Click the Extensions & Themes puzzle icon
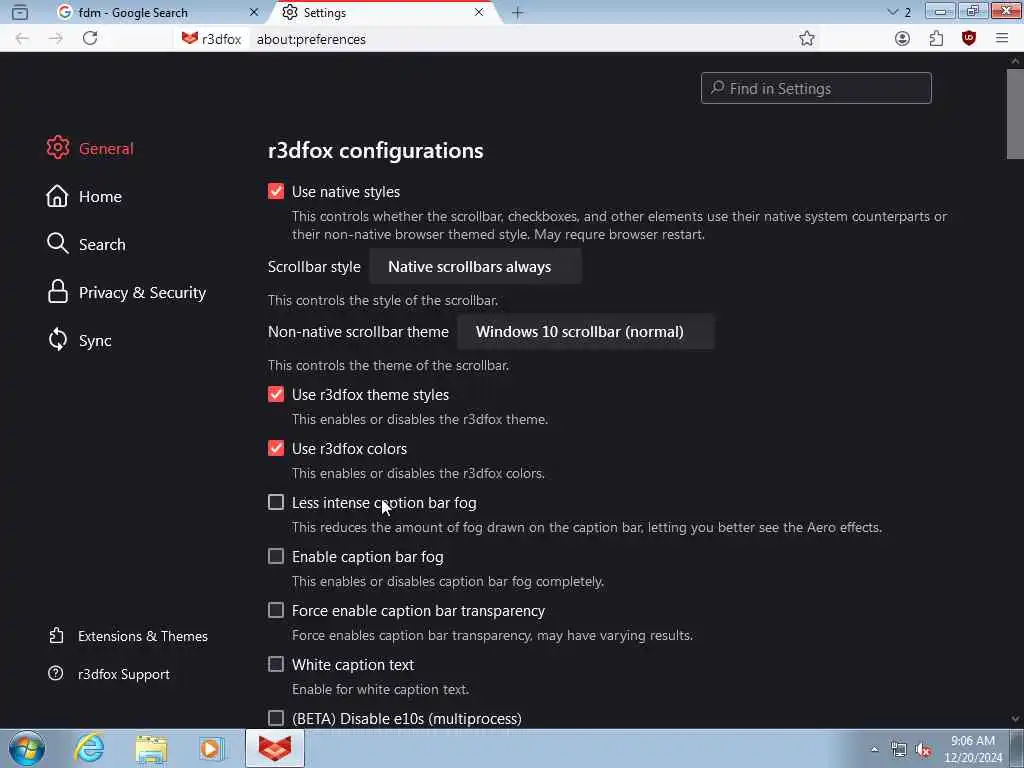 (x=56, y=635)
